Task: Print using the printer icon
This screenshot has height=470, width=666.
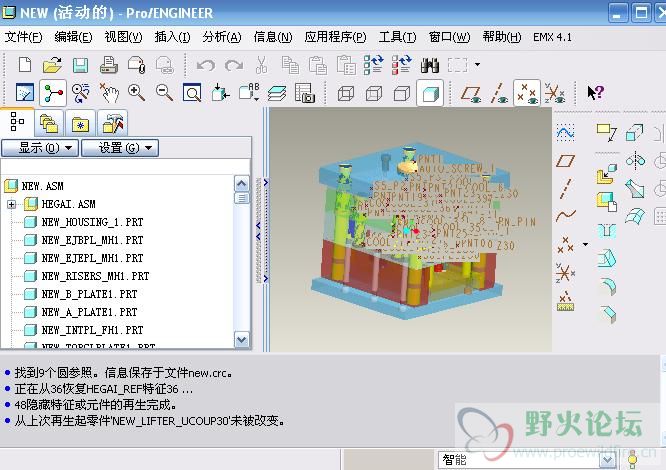Action: click(108, 65)
